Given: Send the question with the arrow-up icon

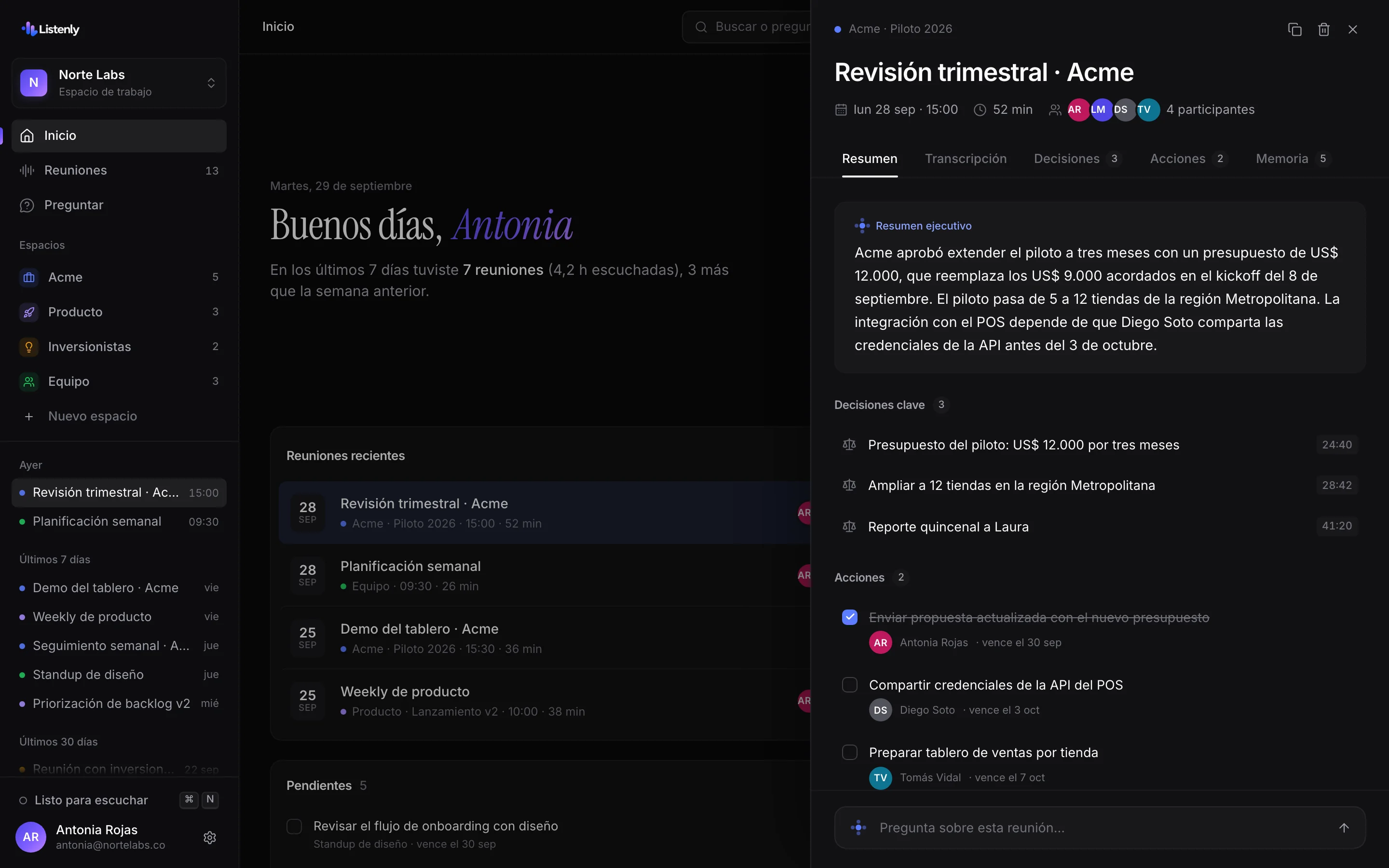Looking at the screenshot, I should pyautogui.click(x=1344, y=827).
